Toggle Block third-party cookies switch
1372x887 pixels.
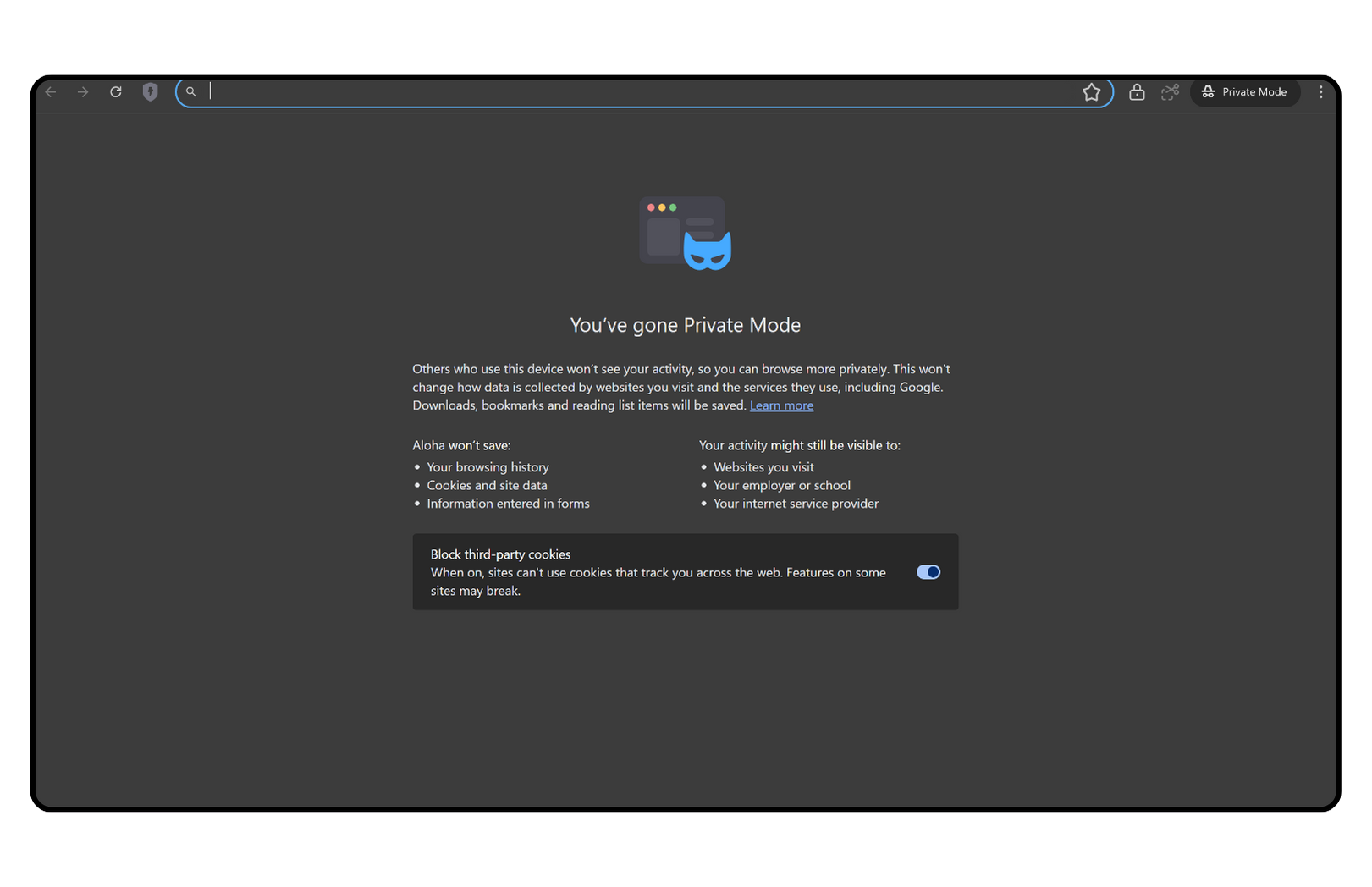[928, 572]
